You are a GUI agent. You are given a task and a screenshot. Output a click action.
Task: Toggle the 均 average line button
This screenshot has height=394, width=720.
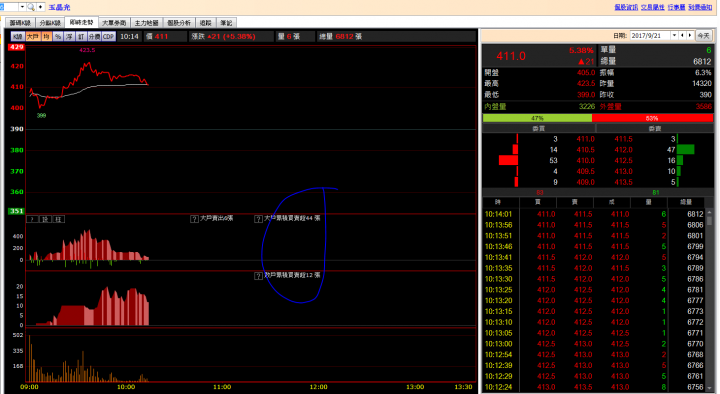click(x=46, y=36)
